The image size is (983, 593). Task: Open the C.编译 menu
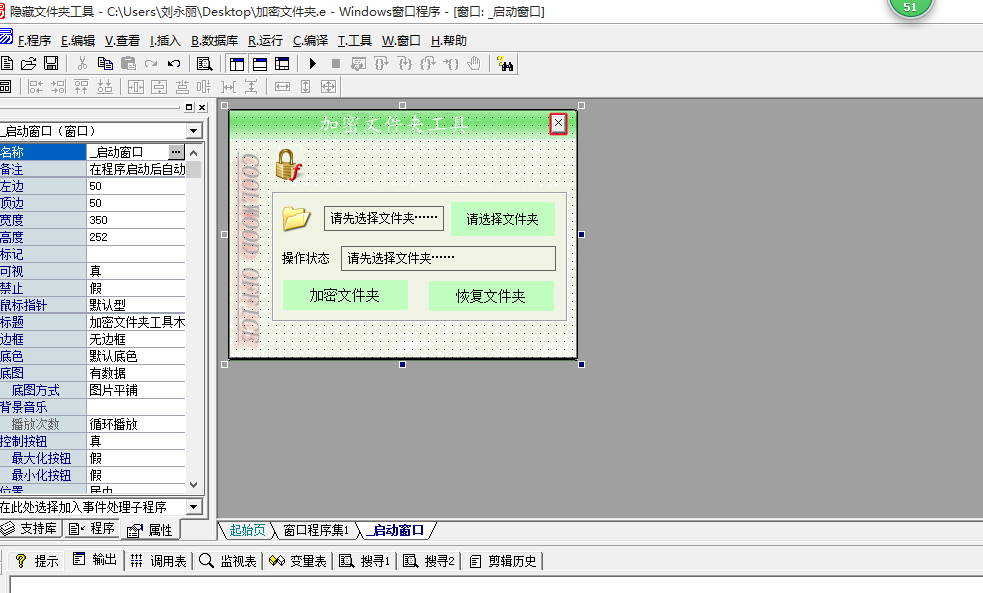(x=310, y=41)
